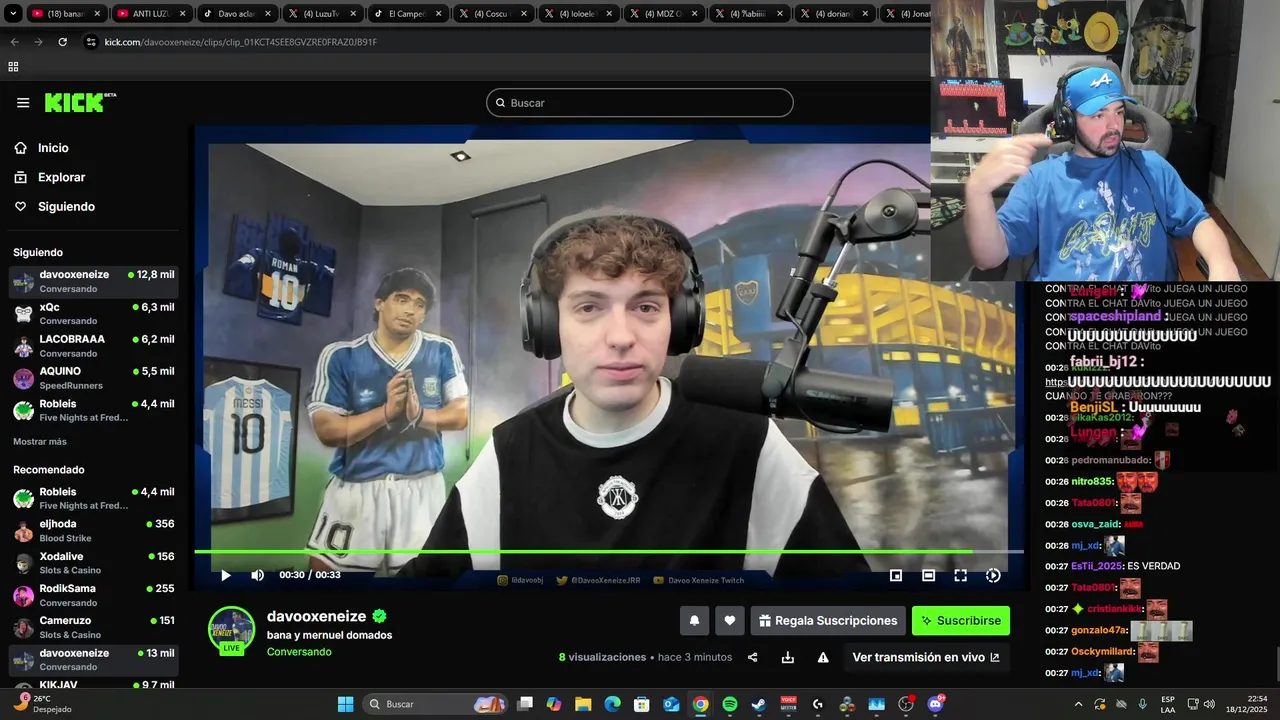
Task: Open the Windows Start menu
Action: pos(345,704)
